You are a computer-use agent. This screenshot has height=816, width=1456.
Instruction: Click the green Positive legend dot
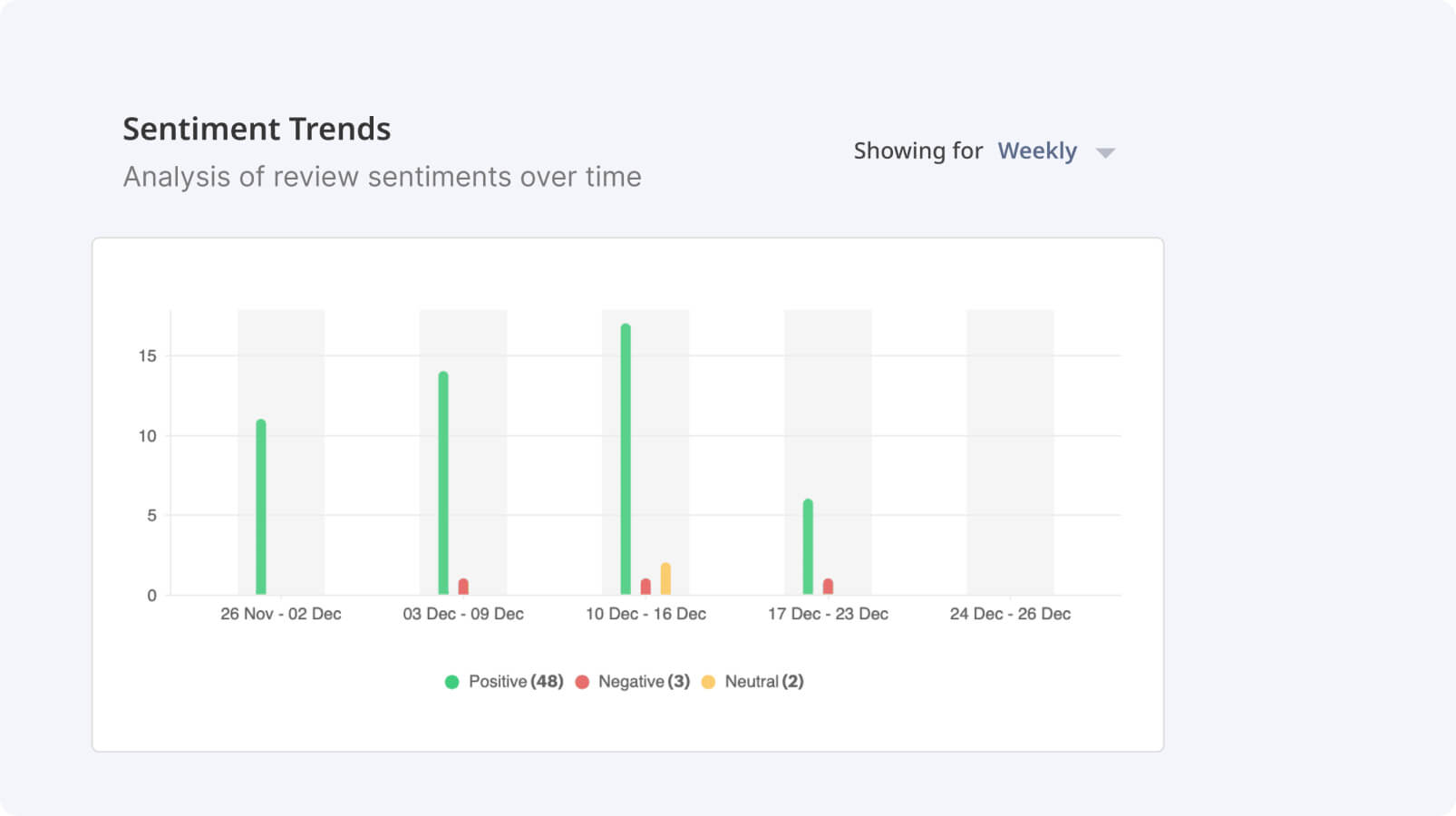tap(452, 682)
